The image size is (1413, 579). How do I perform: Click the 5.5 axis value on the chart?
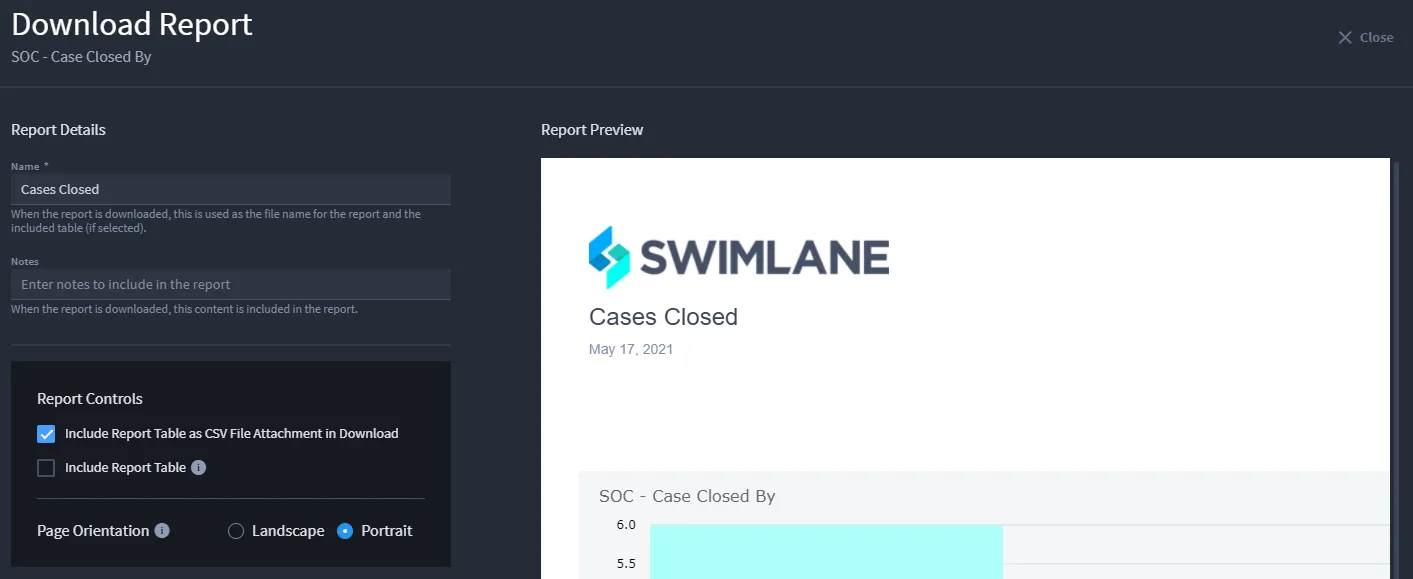coord(626,564)
